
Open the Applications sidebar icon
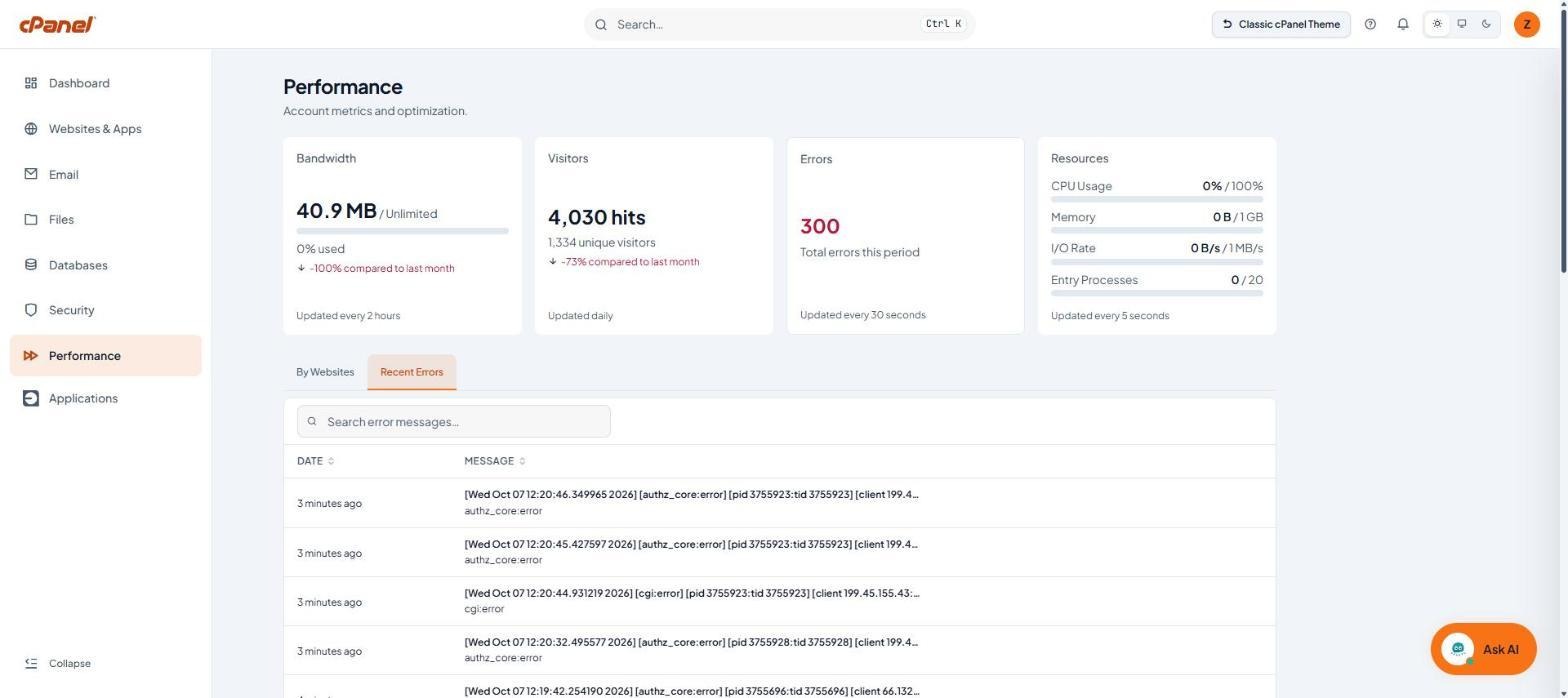(31, 398)
